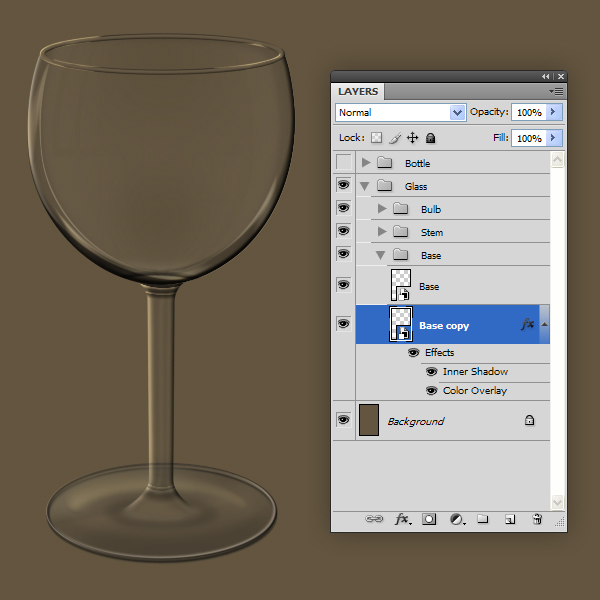Open the blend mode Normal dropdown
Screen dimensions: 600x600
tap(457, 112)
